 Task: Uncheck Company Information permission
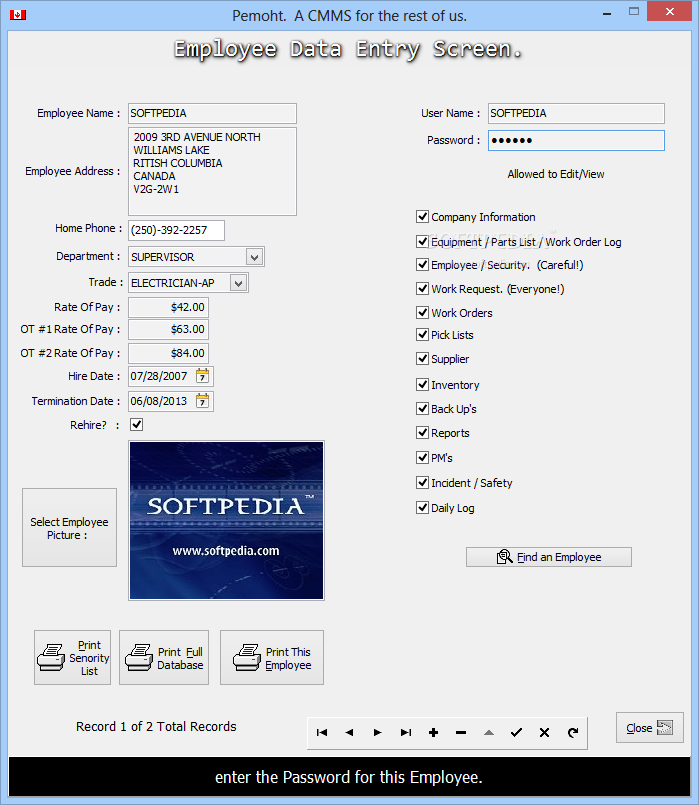point(422,217)
